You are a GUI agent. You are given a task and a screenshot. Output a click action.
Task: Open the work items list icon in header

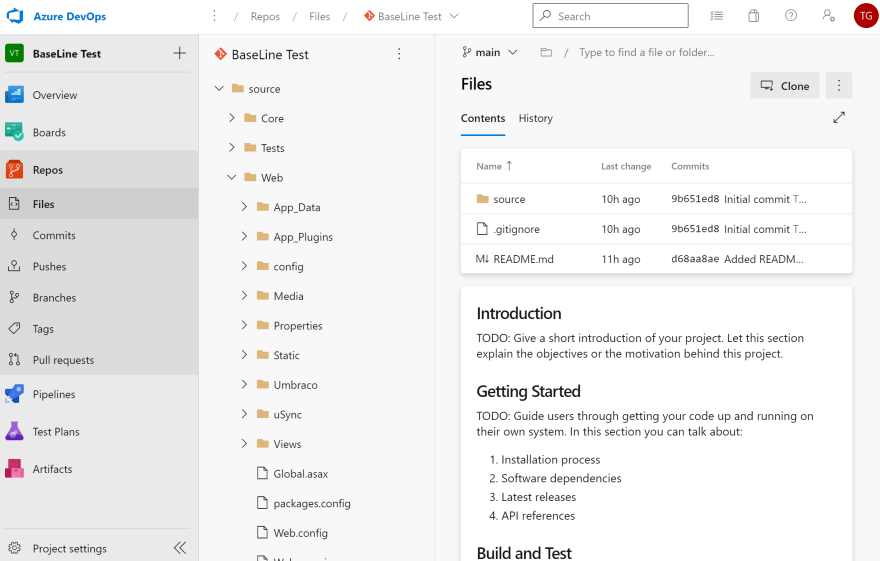717,16
